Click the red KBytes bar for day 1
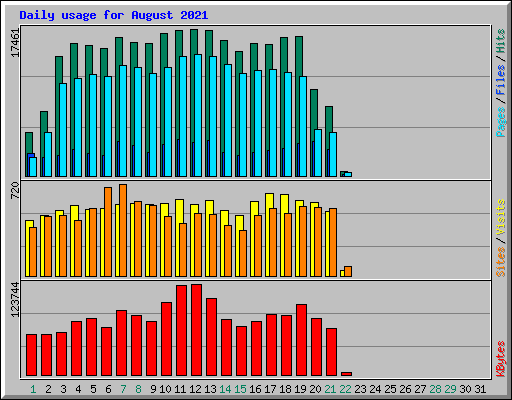The height and width of the screenshot is (400, 512). (32, 355)
